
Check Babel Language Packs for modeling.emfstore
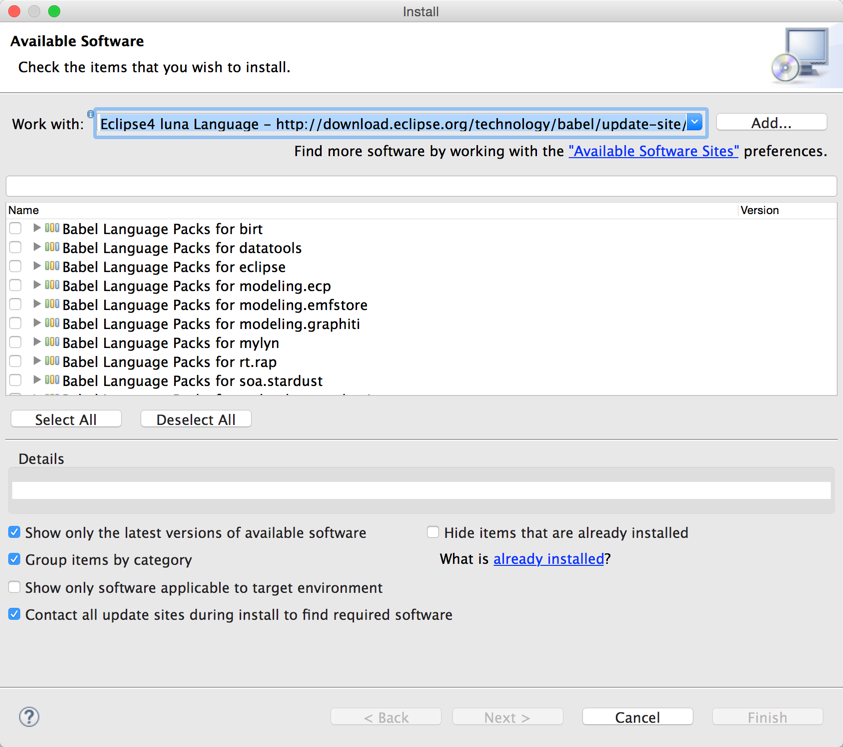(x=15, y=304)
